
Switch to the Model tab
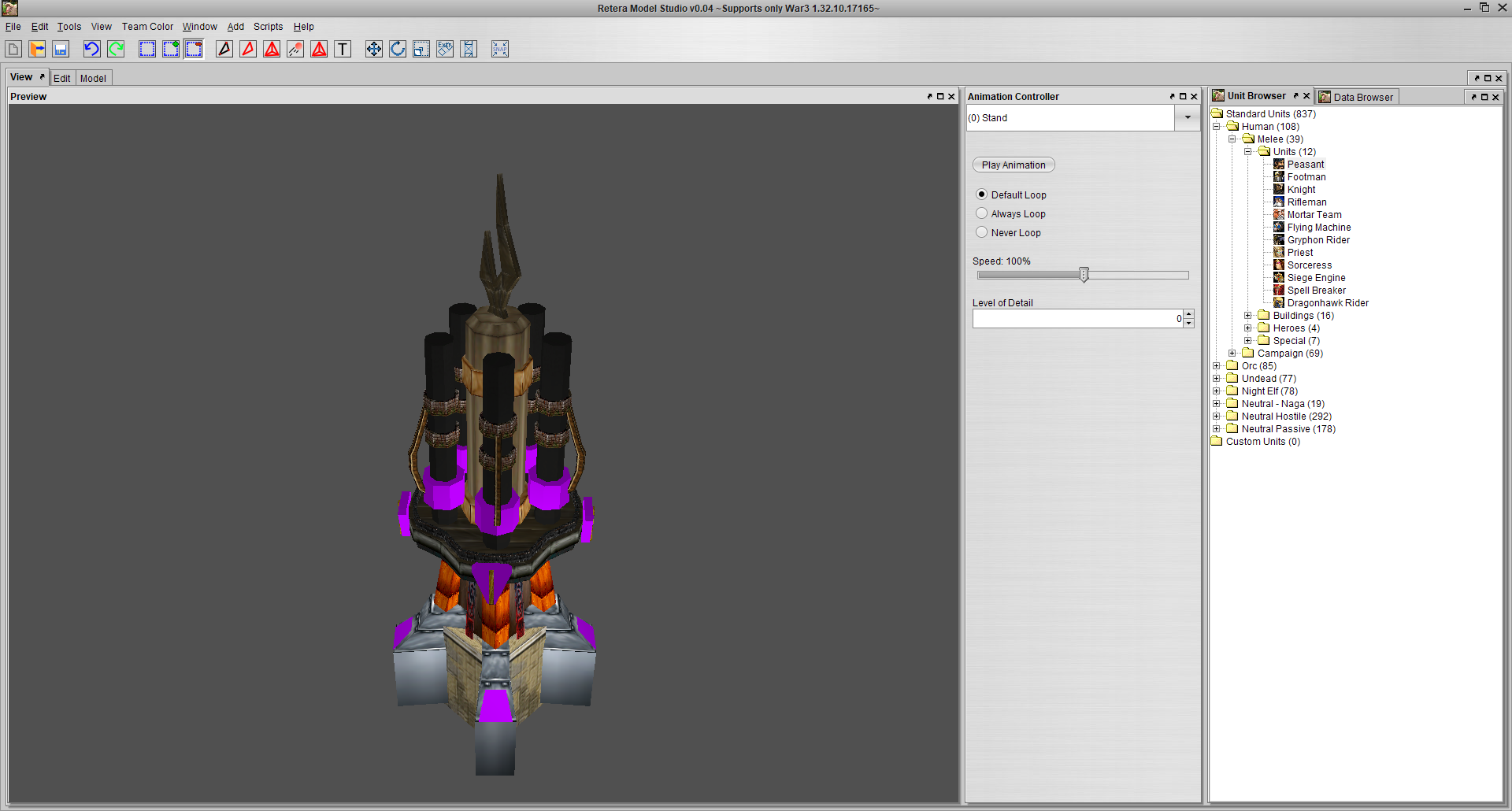click(x=93, y=78)
